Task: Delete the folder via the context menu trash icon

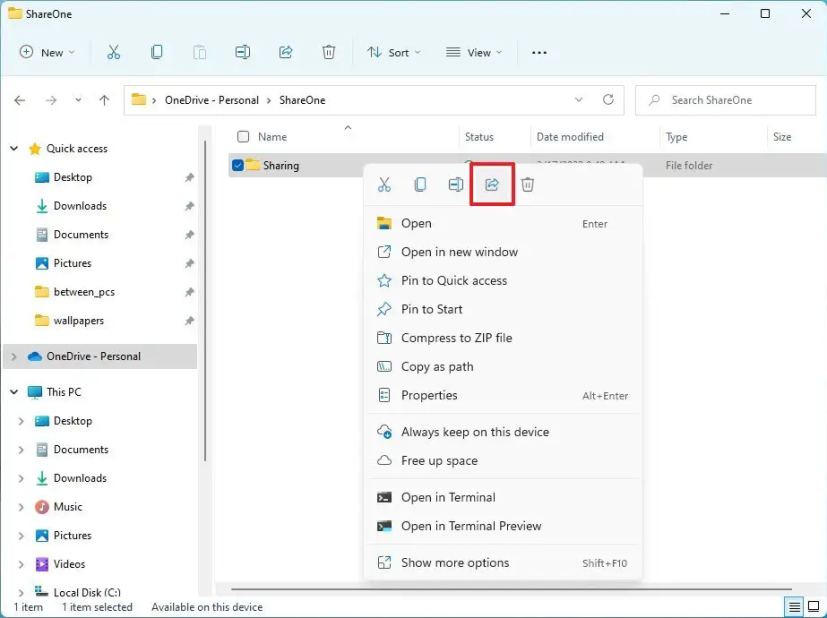Action: (527, 185)
